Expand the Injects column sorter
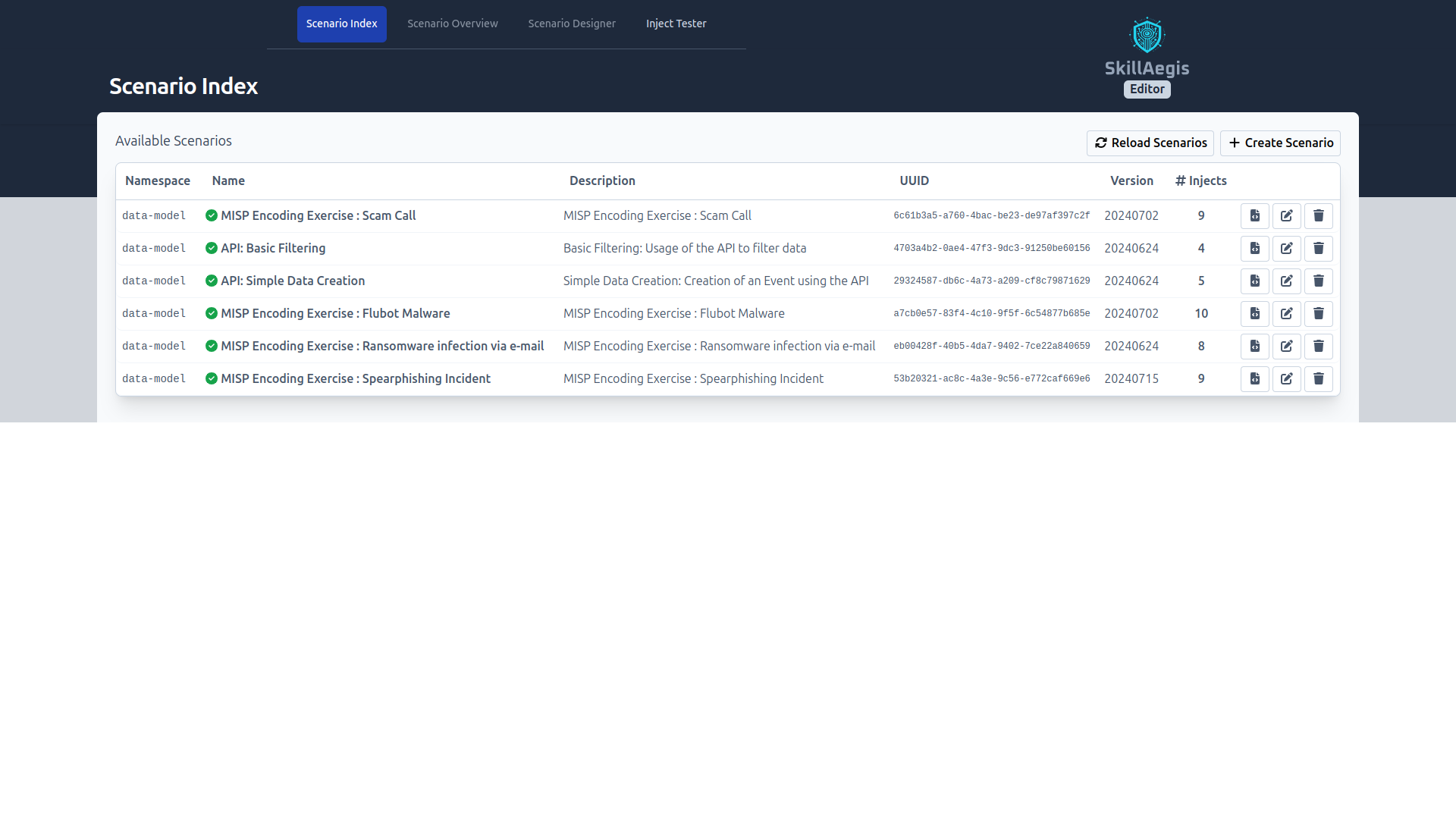Viewport: 1456px width, 819px height. 1202,180
